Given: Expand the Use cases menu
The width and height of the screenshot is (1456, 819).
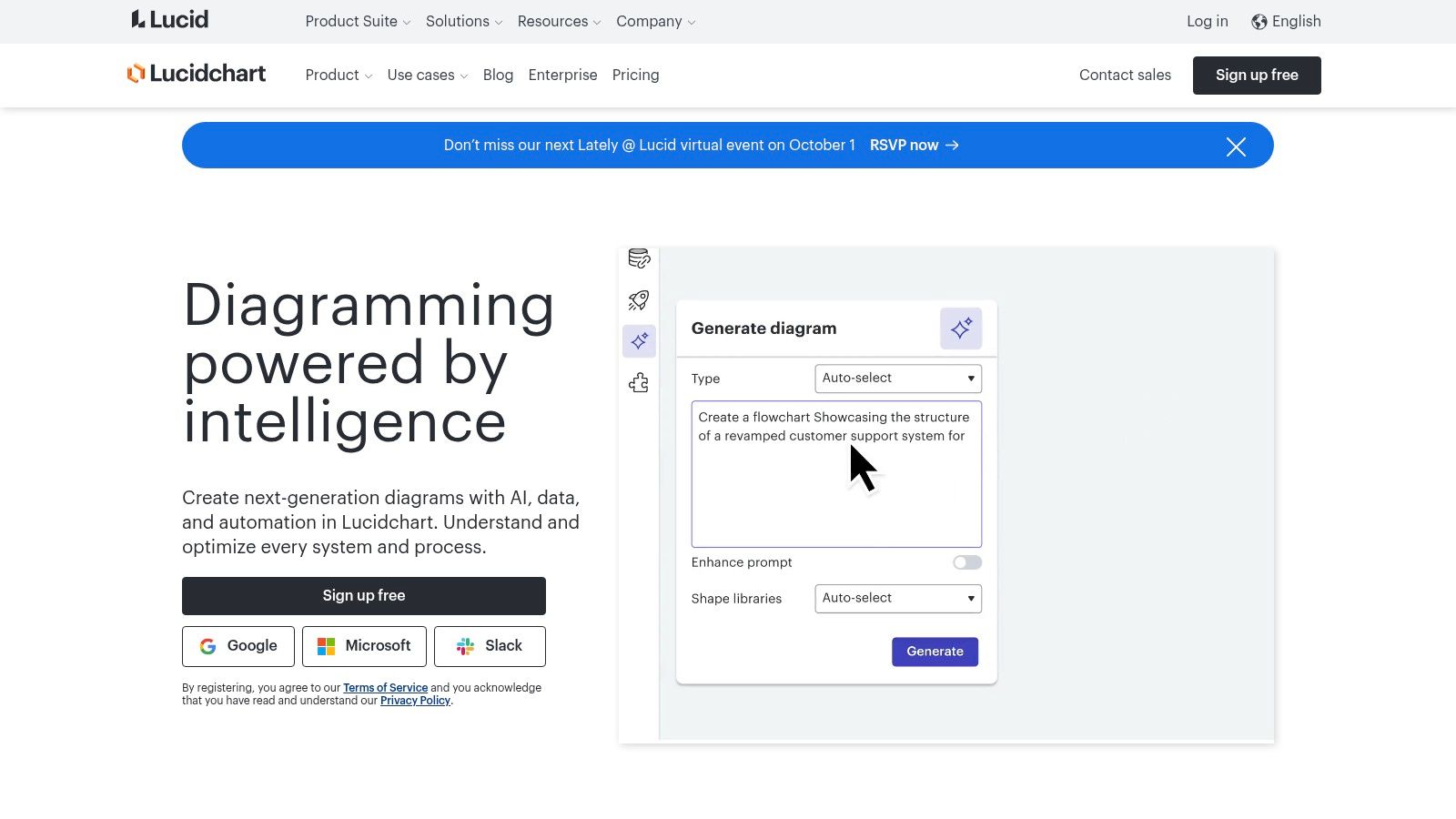Looking at the screenshot, I should coord(427,76).
